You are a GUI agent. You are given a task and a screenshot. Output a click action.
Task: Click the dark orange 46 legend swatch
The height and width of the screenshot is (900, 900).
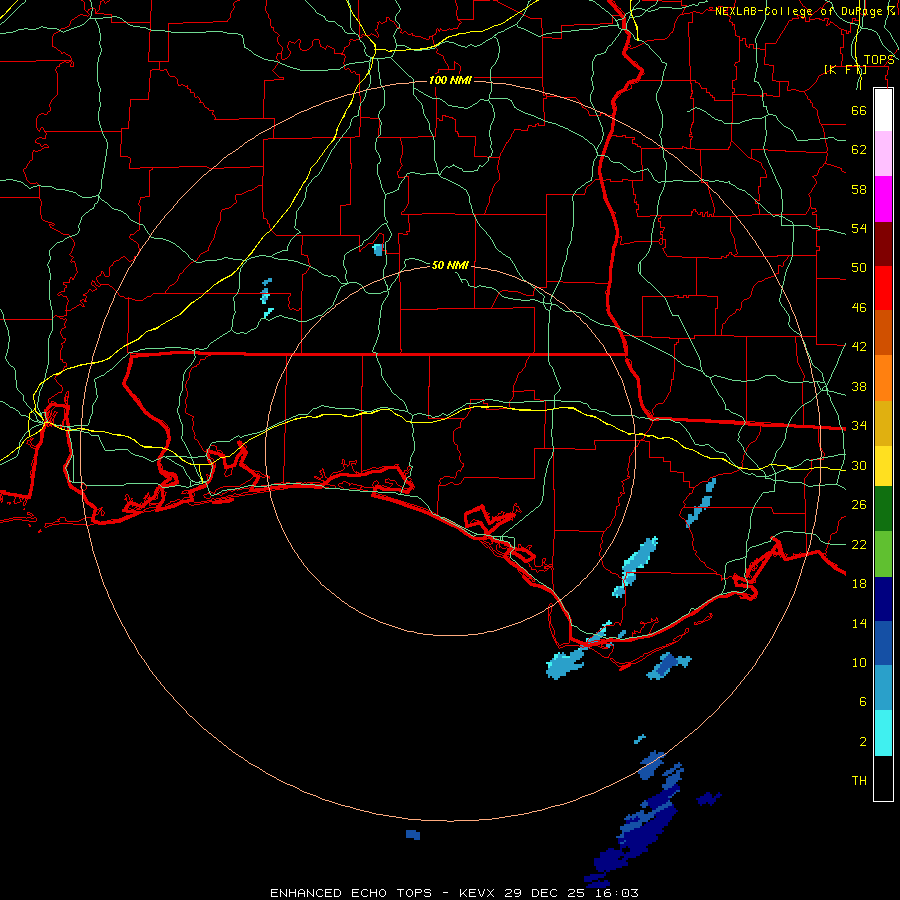point(883,333)
